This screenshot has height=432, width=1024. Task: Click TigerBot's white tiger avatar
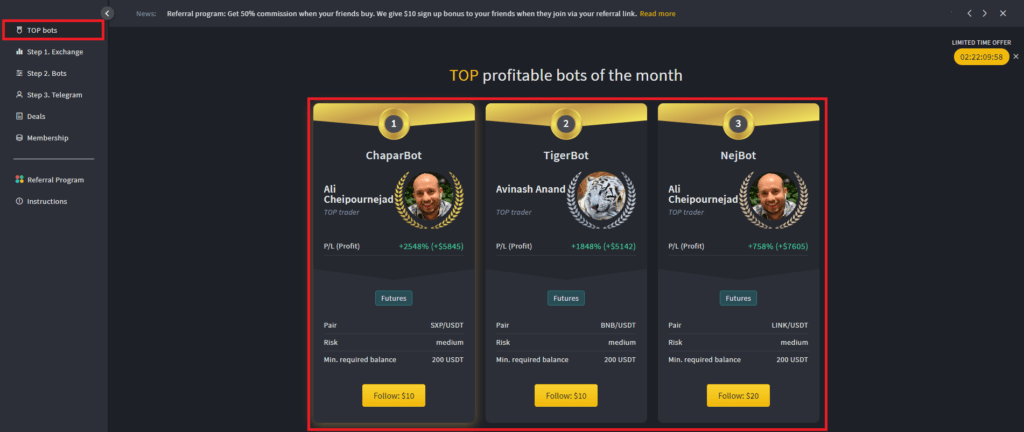coord(601,199)
